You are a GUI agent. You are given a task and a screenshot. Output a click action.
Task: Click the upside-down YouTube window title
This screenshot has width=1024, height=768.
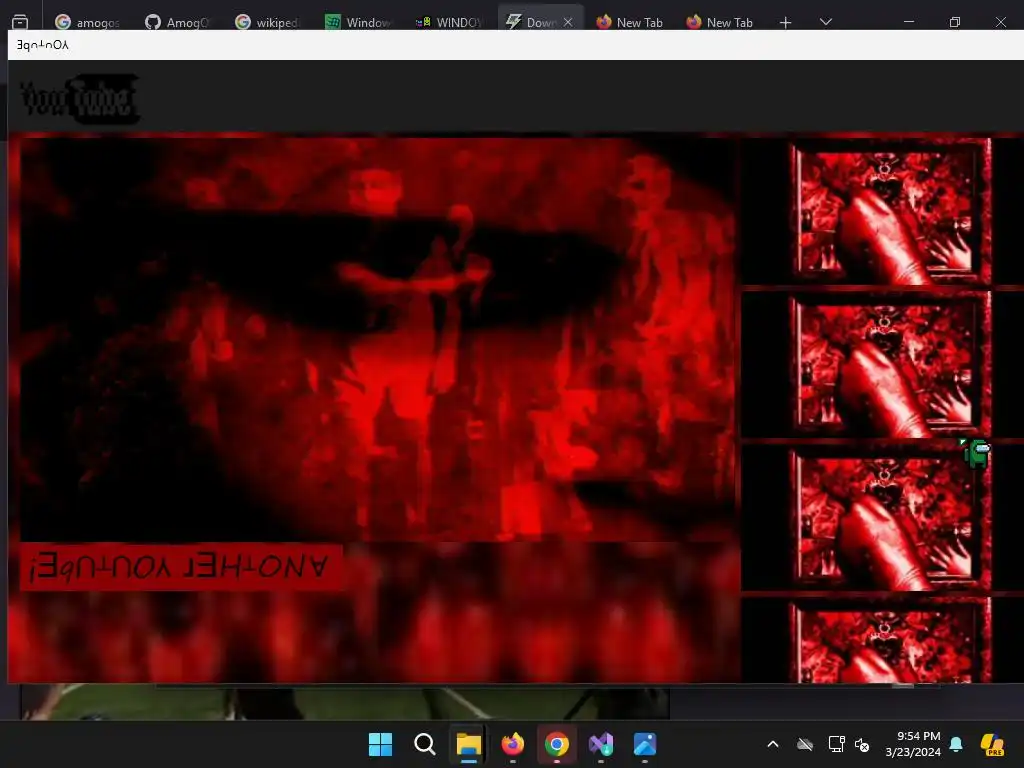42,45
